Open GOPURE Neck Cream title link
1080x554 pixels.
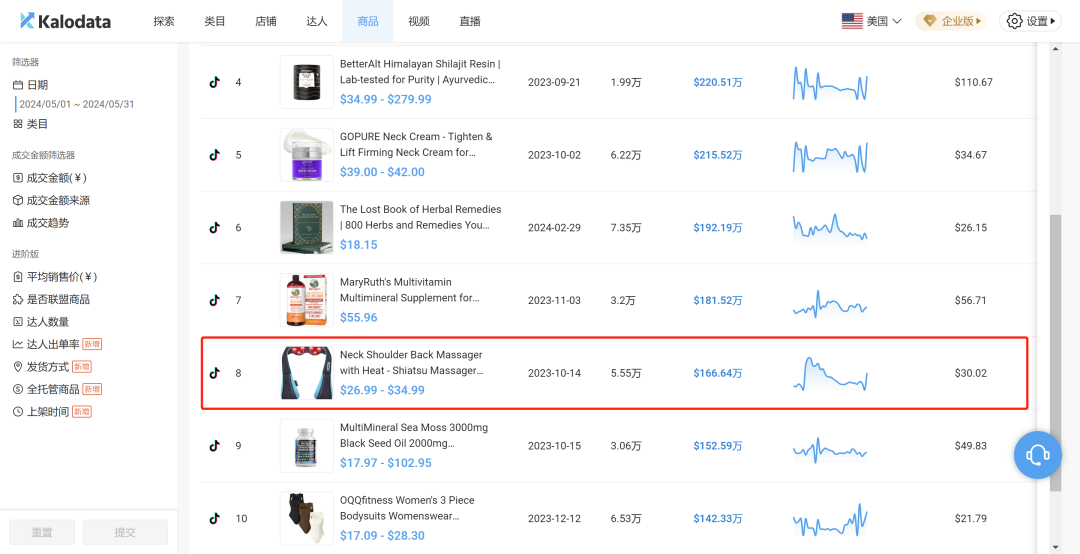[x=417, y=144]
